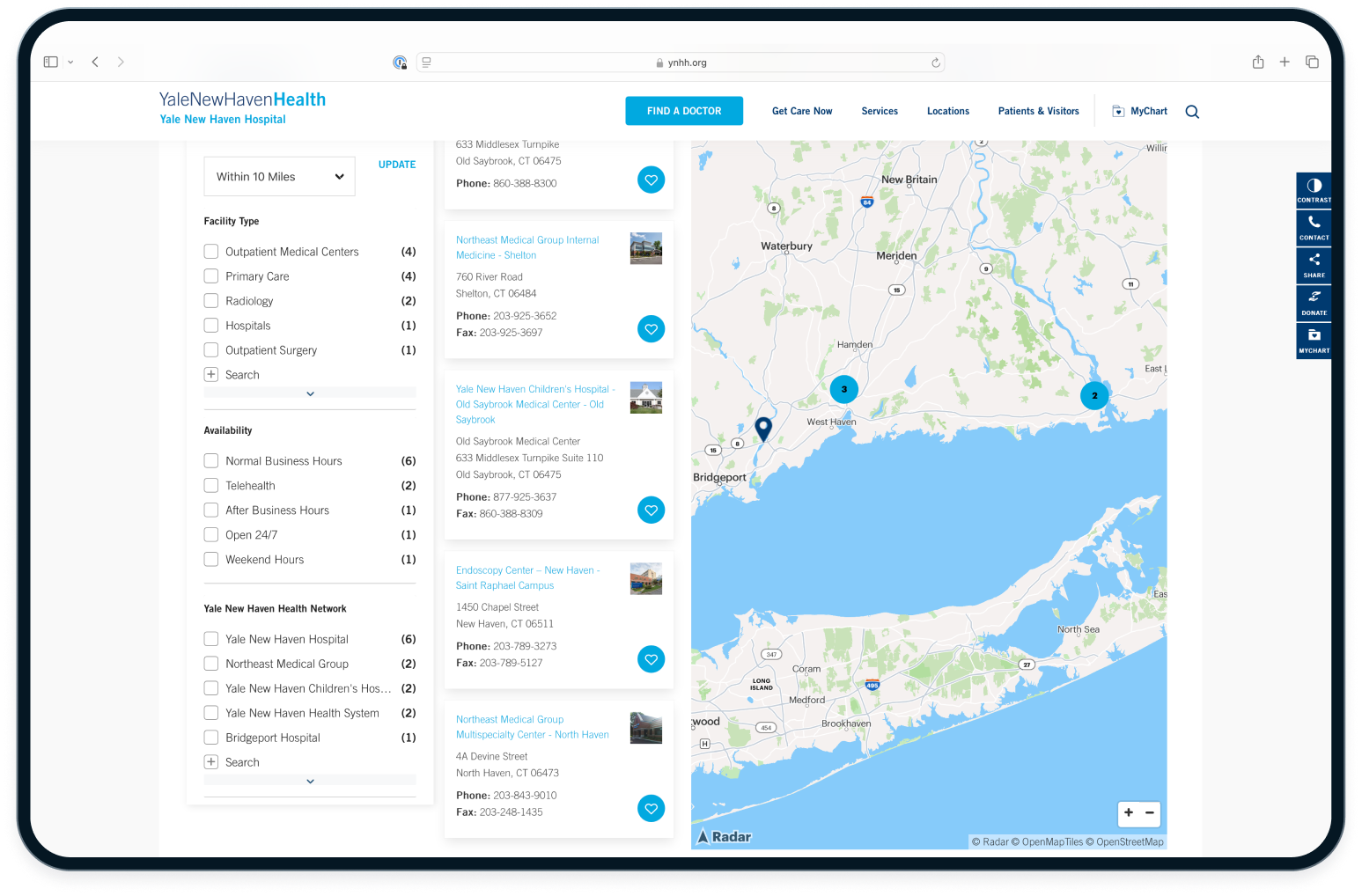
Task: Toggle Contrast accessibility icon
Action: pos(1314,189)
